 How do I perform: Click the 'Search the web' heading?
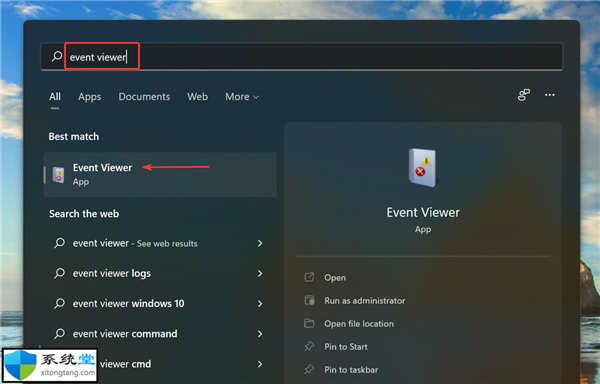click(x=84, y=214)
